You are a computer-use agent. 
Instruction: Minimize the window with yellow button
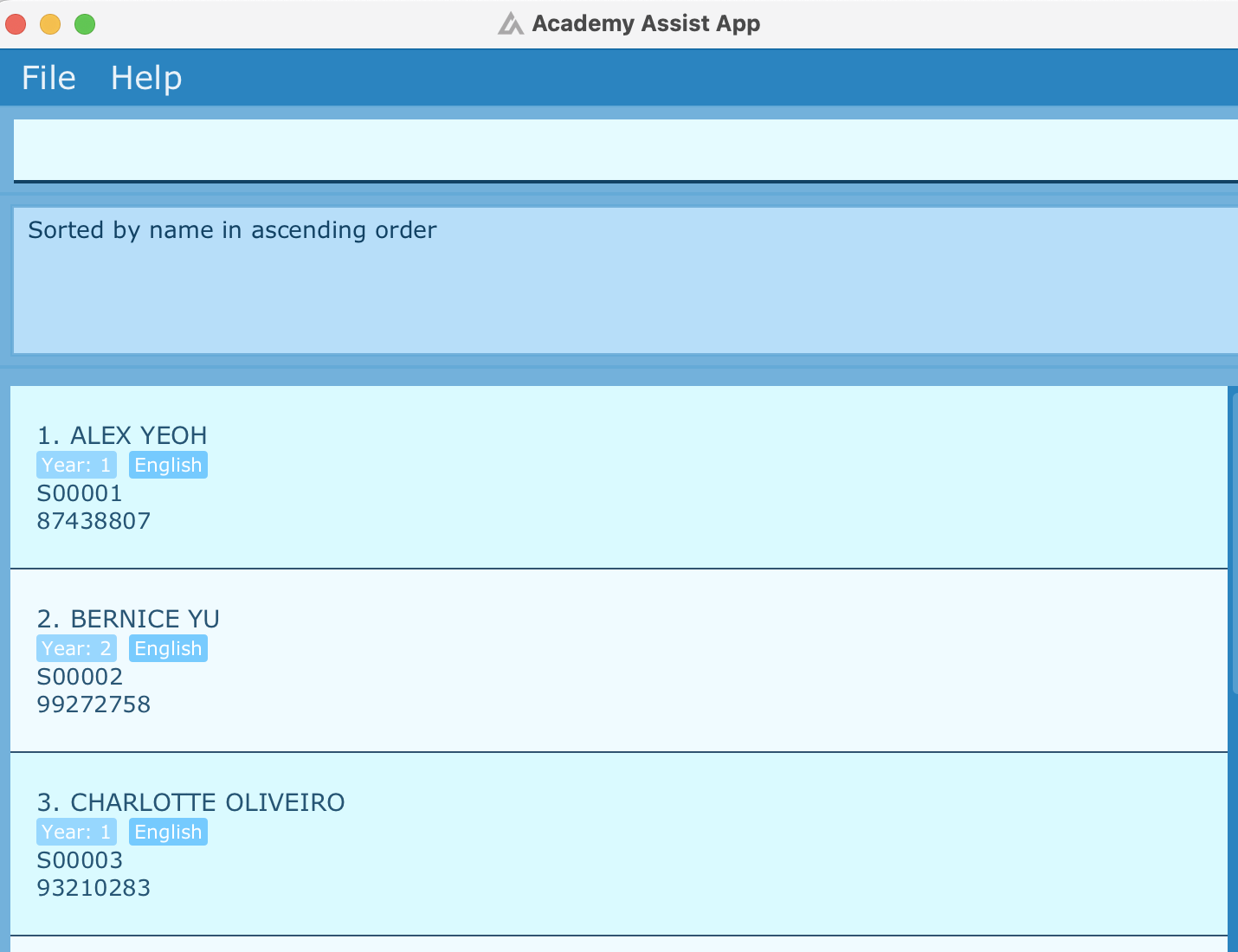(x=50, y=24)
